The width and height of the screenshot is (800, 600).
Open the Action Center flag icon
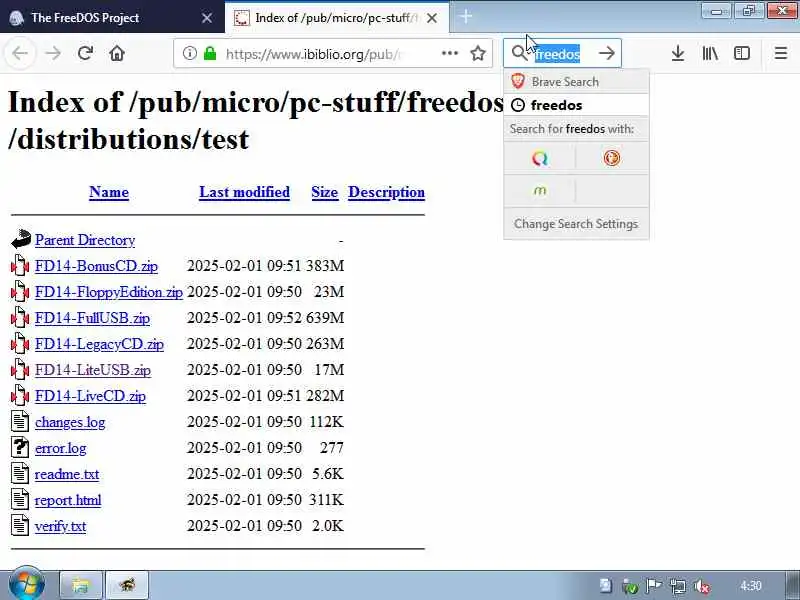pos(653,586)
